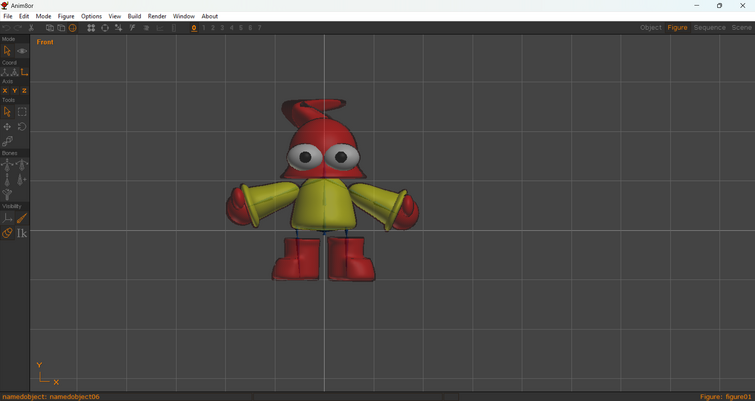This screenshot has width=755, height=401.
Task: Switch to the Scene editor tab
Action: 742,28
